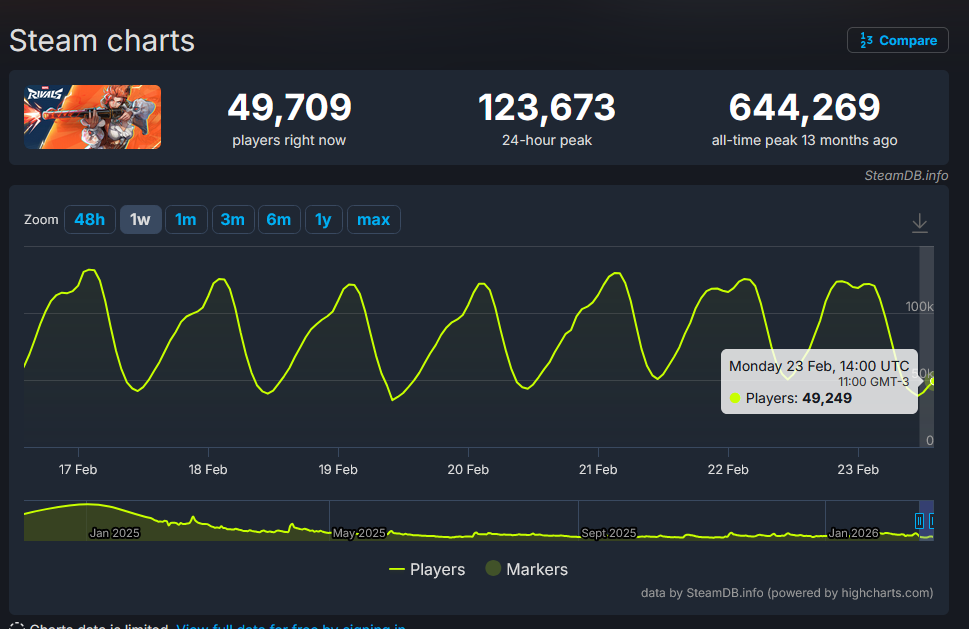Click the 100k y-axis label

[x=919, y=306]
